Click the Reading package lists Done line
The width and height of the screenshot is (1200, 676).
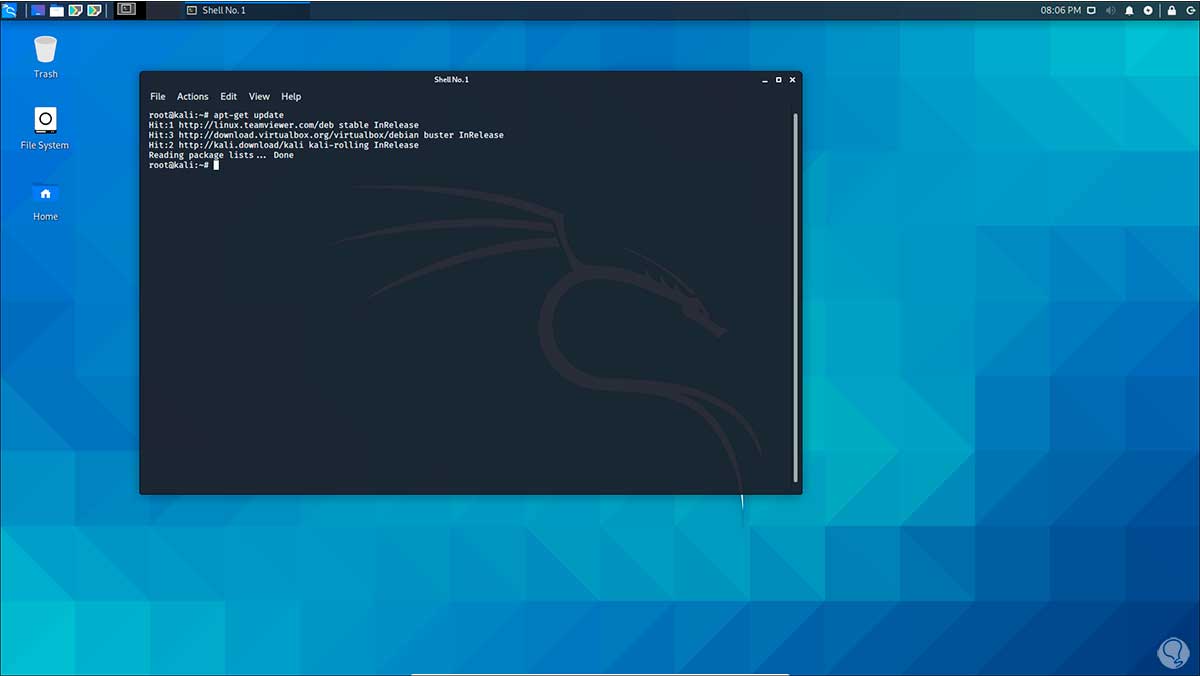(221, 155)
